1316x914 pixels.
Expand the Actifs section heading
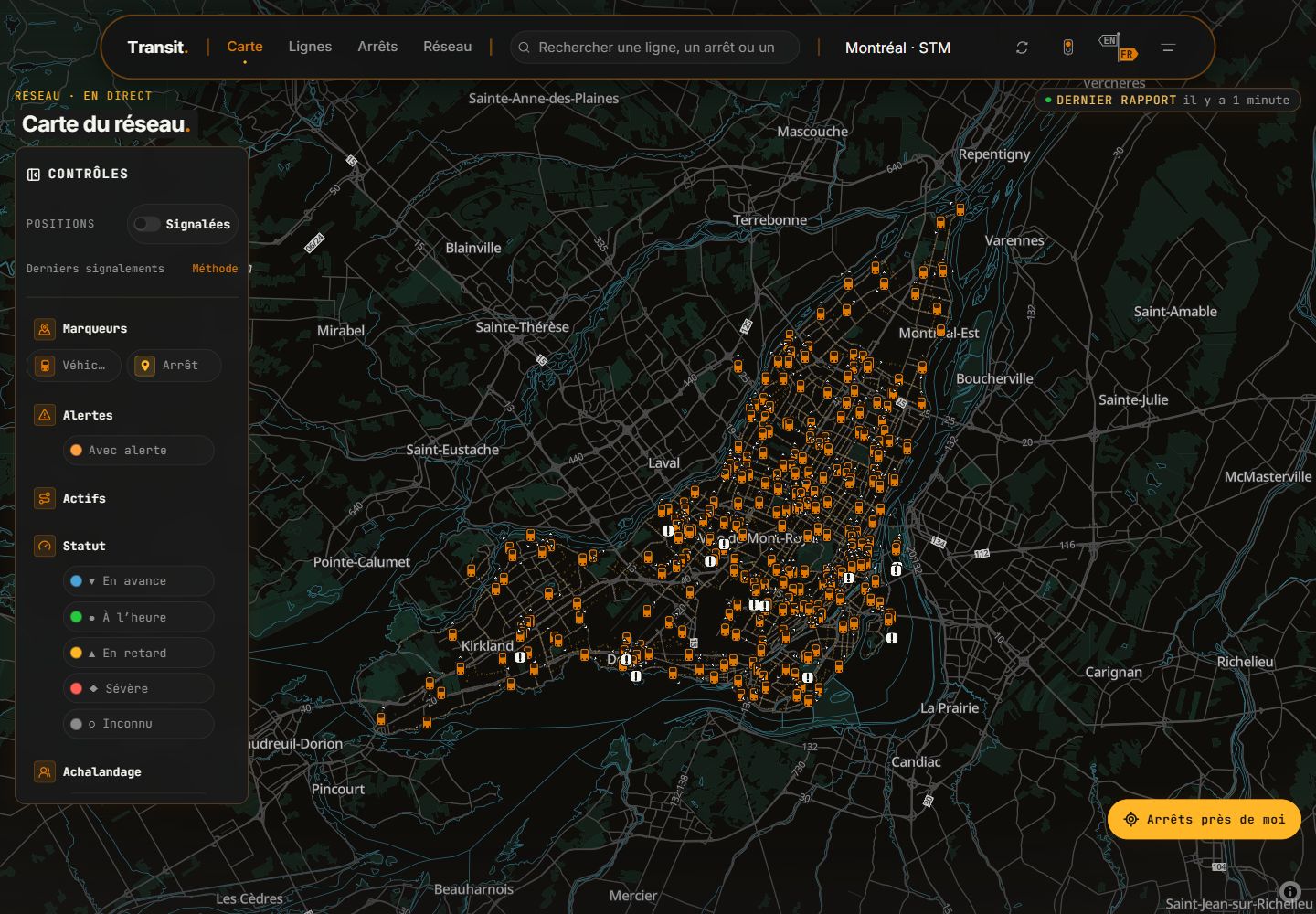[x=84, y=498]
